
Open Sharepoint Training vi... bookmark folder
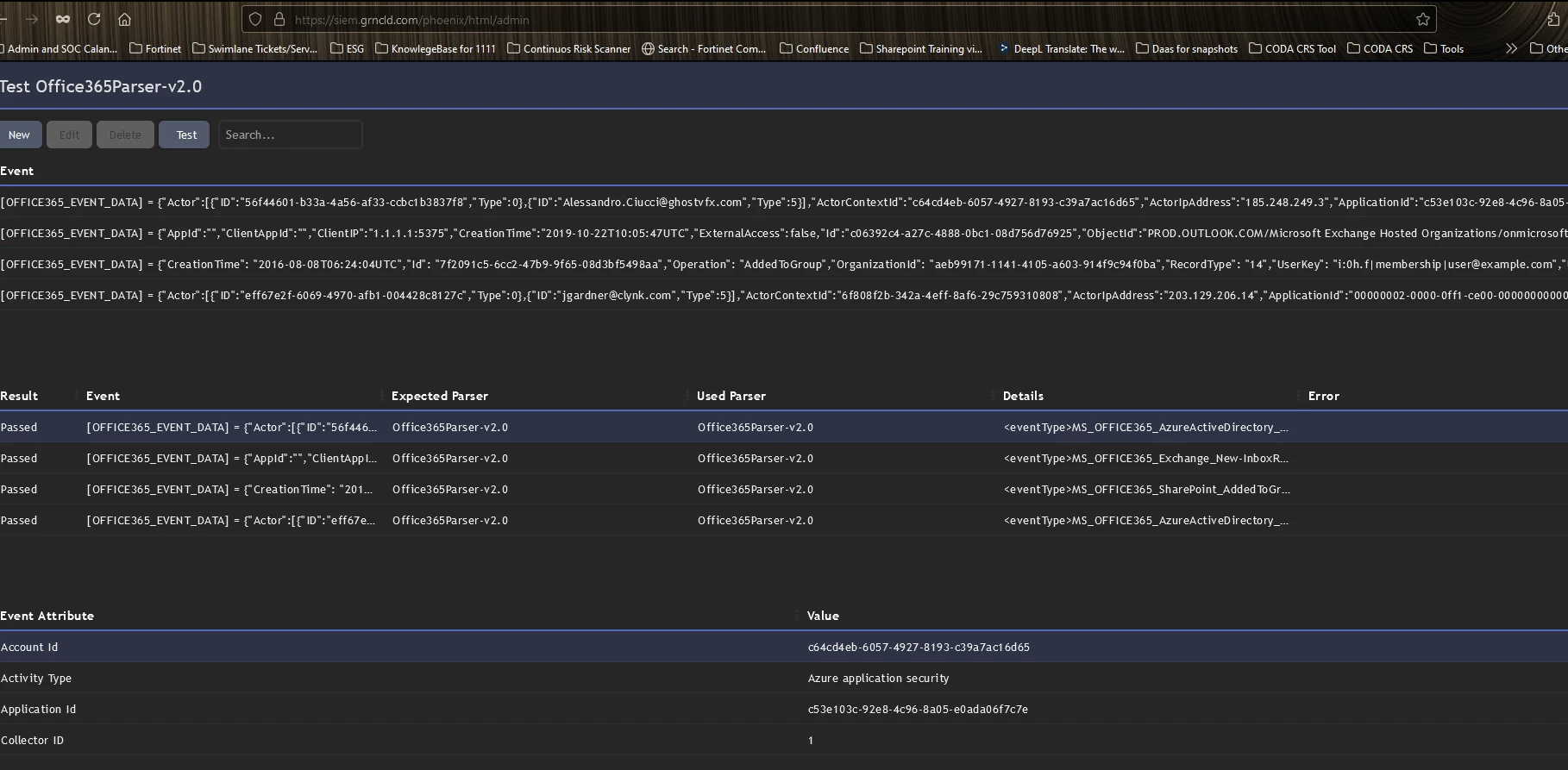(921, 49)
